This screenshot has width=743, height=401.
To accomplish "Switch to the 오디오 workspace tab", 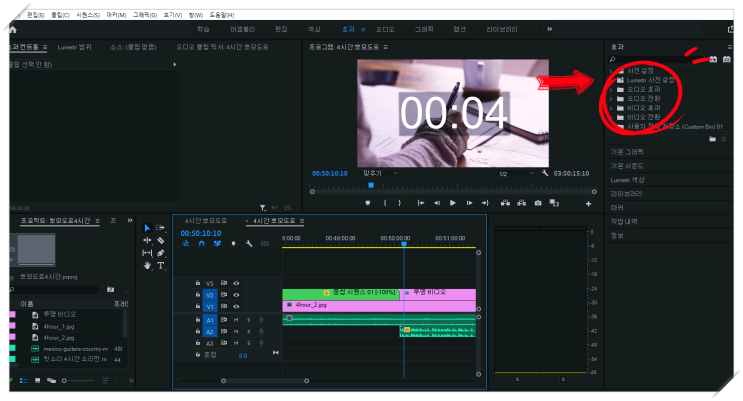I will click(x=385, y=29).
